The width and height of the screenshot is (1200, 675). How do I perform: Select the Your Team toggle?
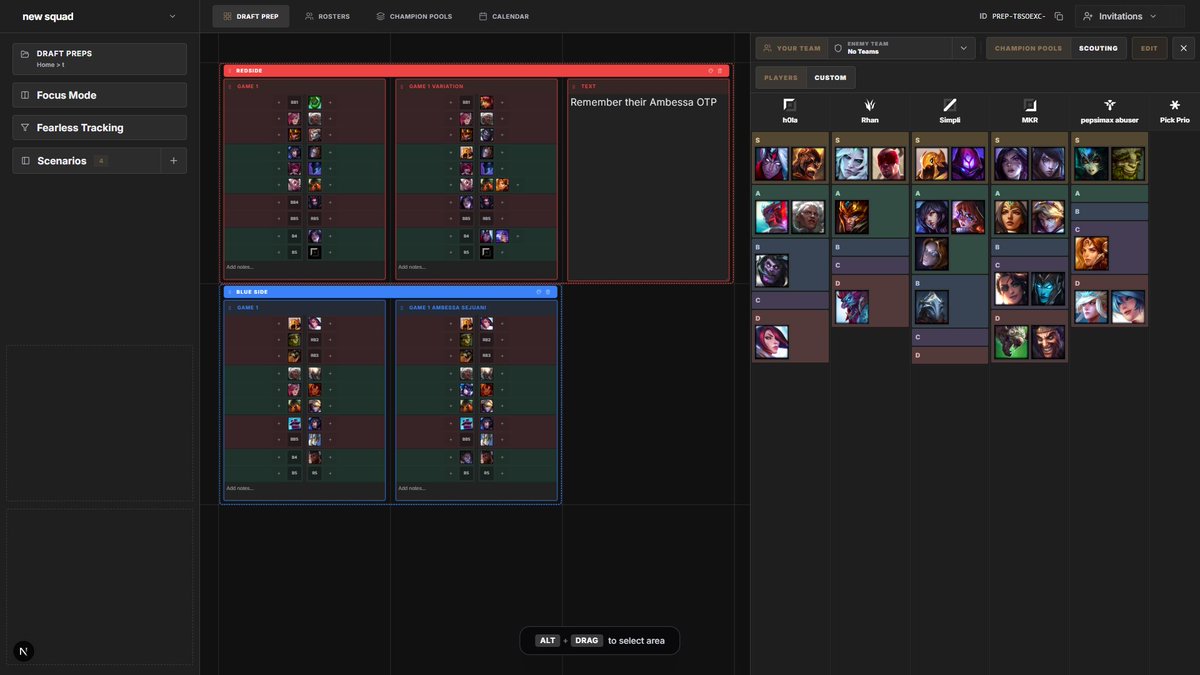tap(791, 48)
